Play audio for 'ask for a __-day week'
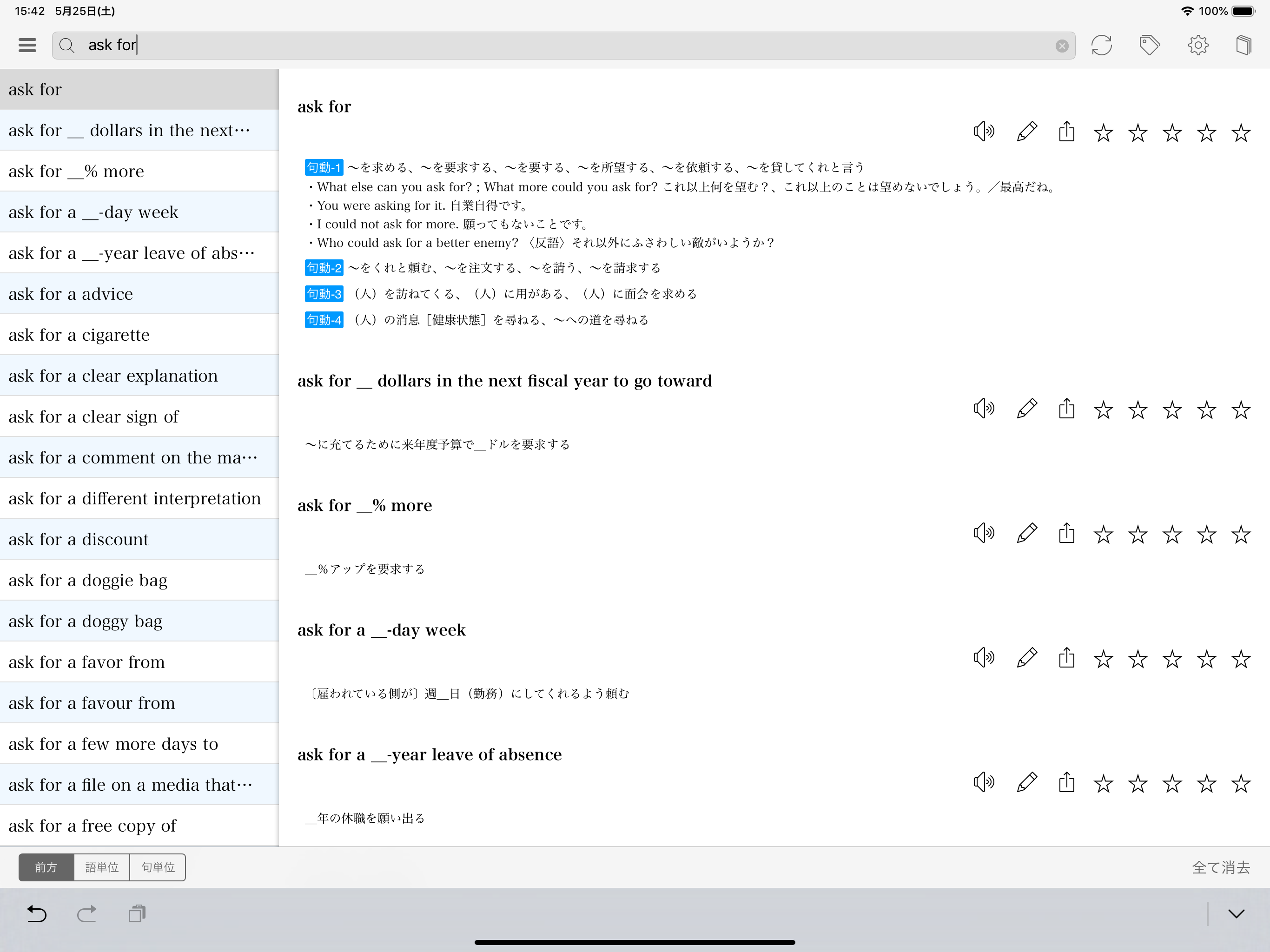The width and height of the screenshot is (1270, 952). [984, 657]
